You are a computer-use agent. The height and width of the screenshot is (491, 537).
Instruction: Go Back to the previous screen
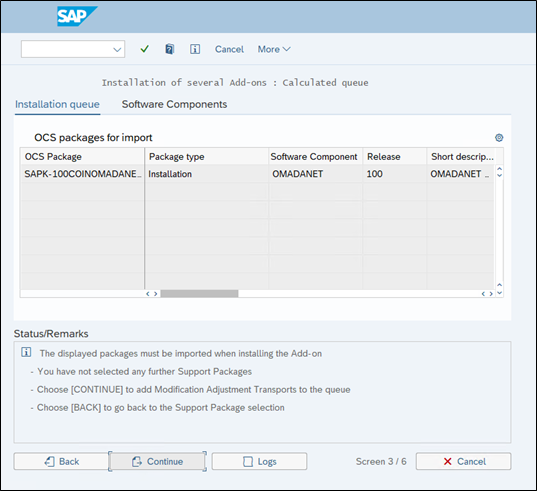[x=61, y=461]
